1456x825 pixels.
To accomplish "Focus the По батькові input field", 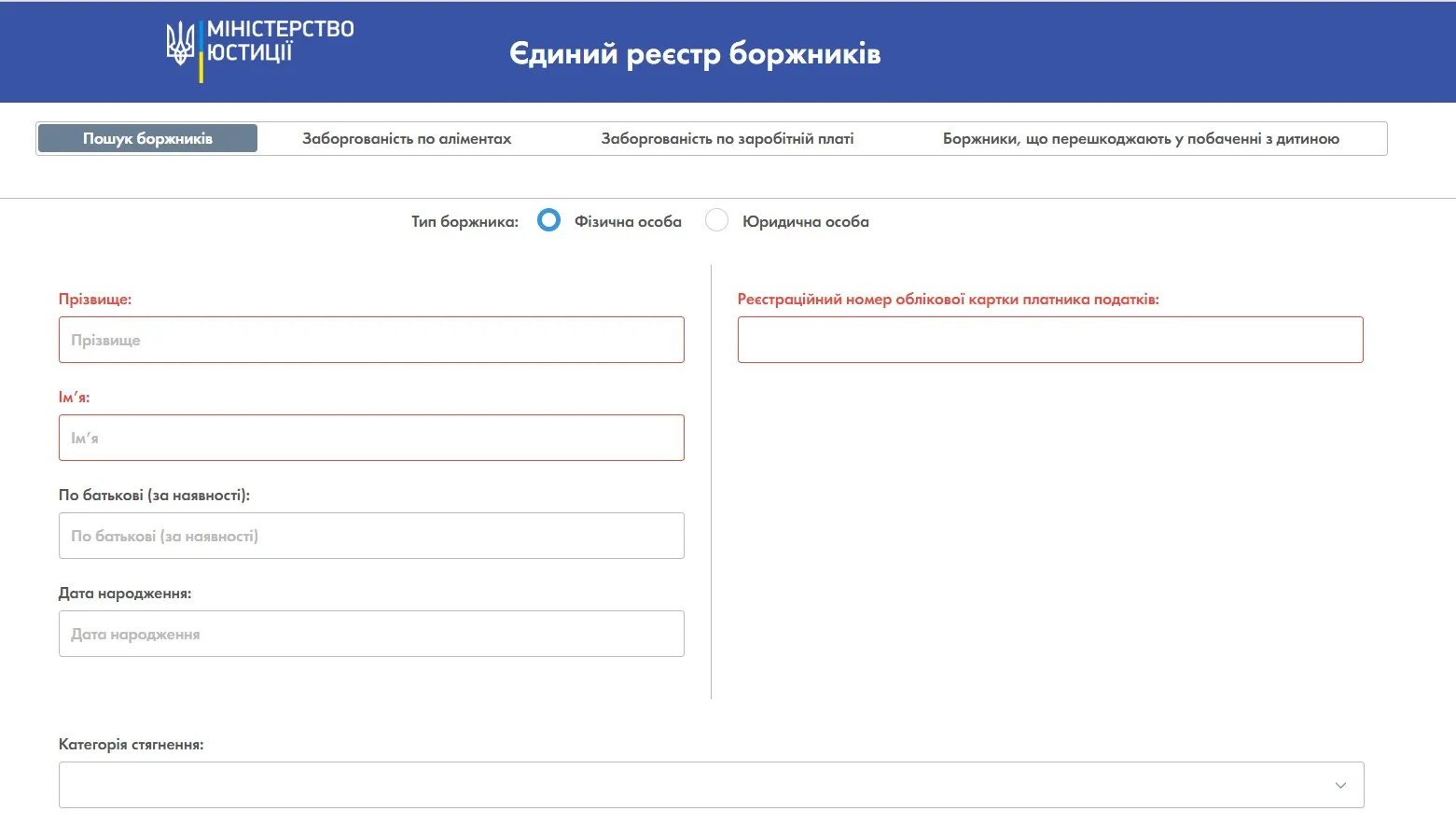I will [371, 536].
